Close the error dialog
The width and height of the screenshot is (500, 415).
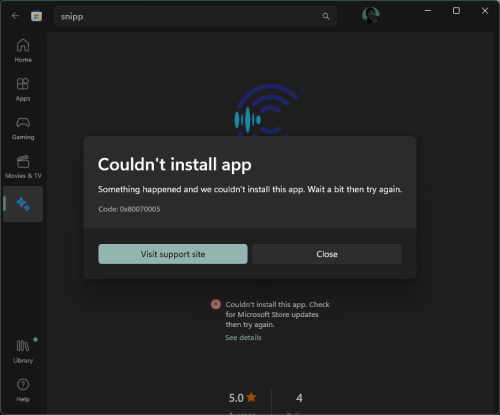point(327,254)
